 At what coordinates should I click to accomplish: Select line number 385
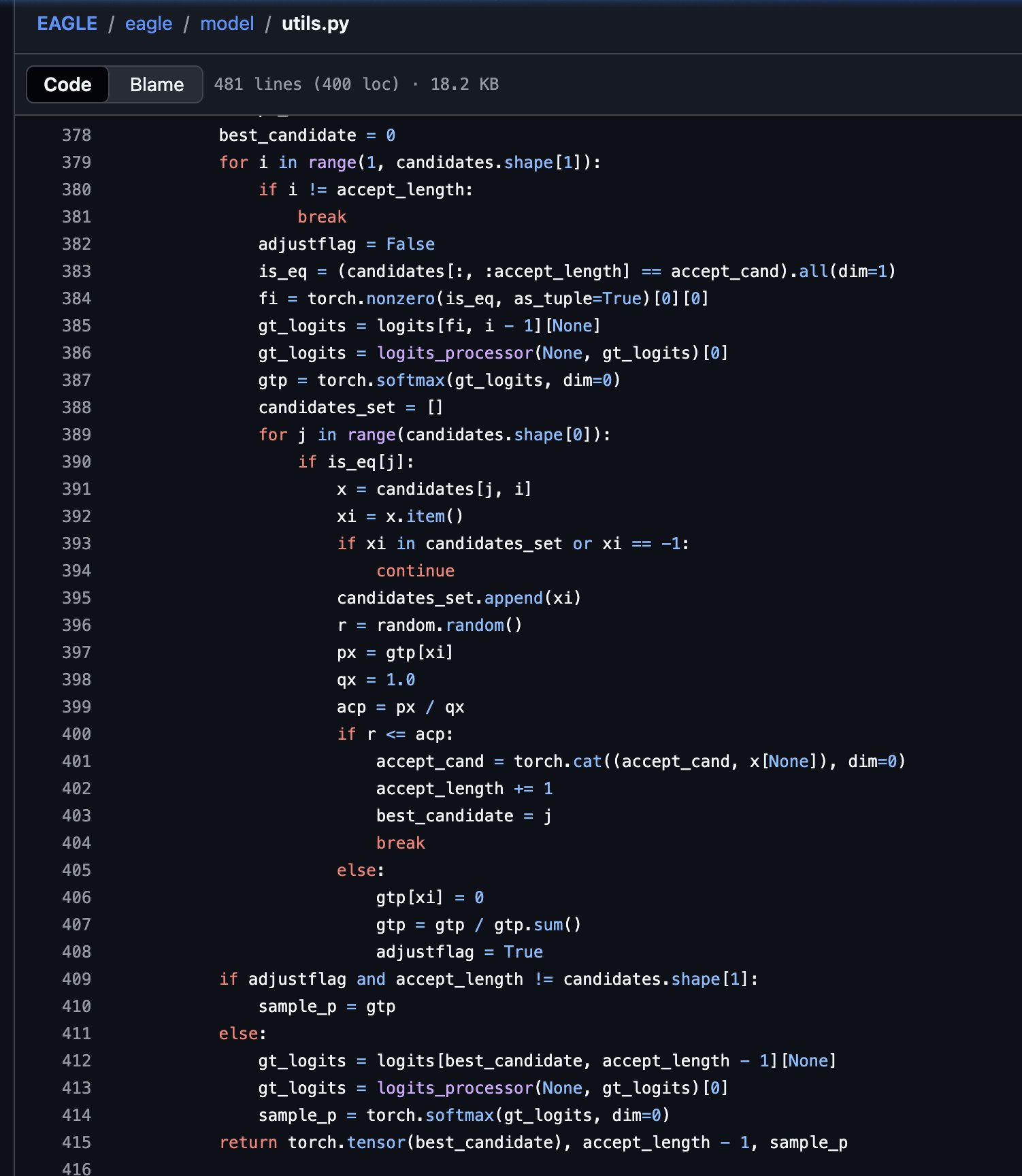coord(76,326)
